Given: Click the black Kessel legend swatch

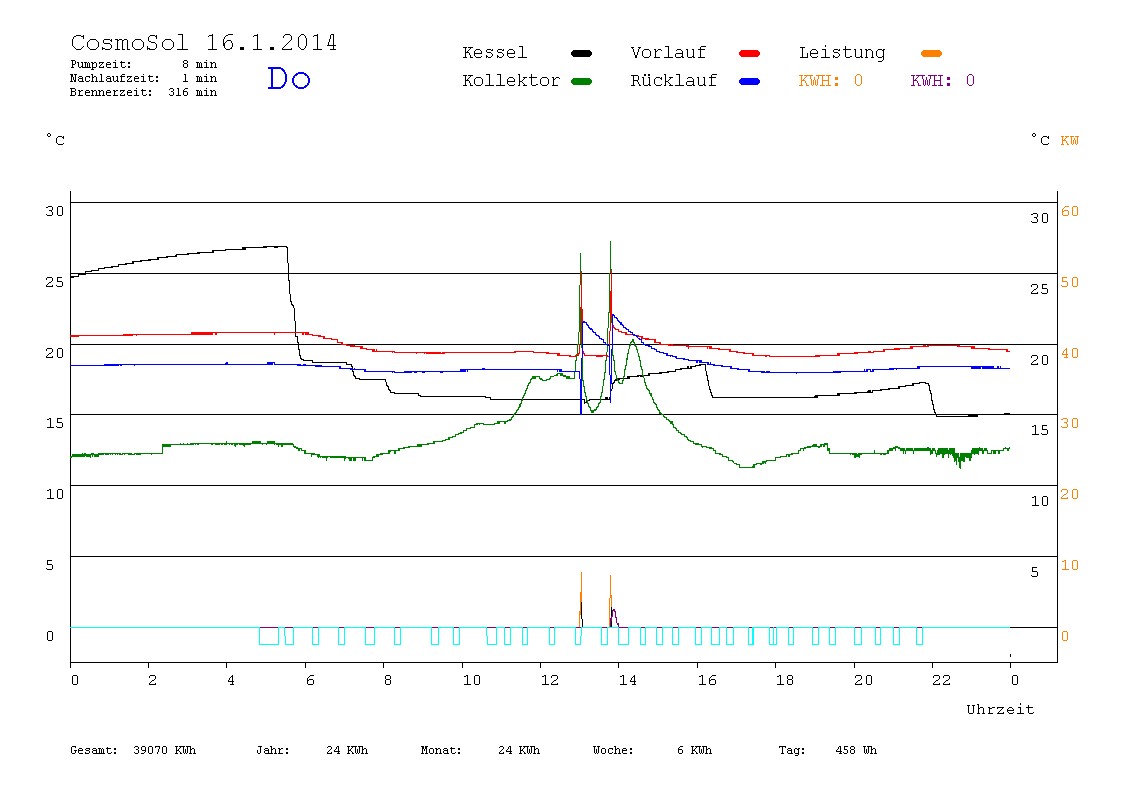Looking at the screenshot, I should click(581, 53).
